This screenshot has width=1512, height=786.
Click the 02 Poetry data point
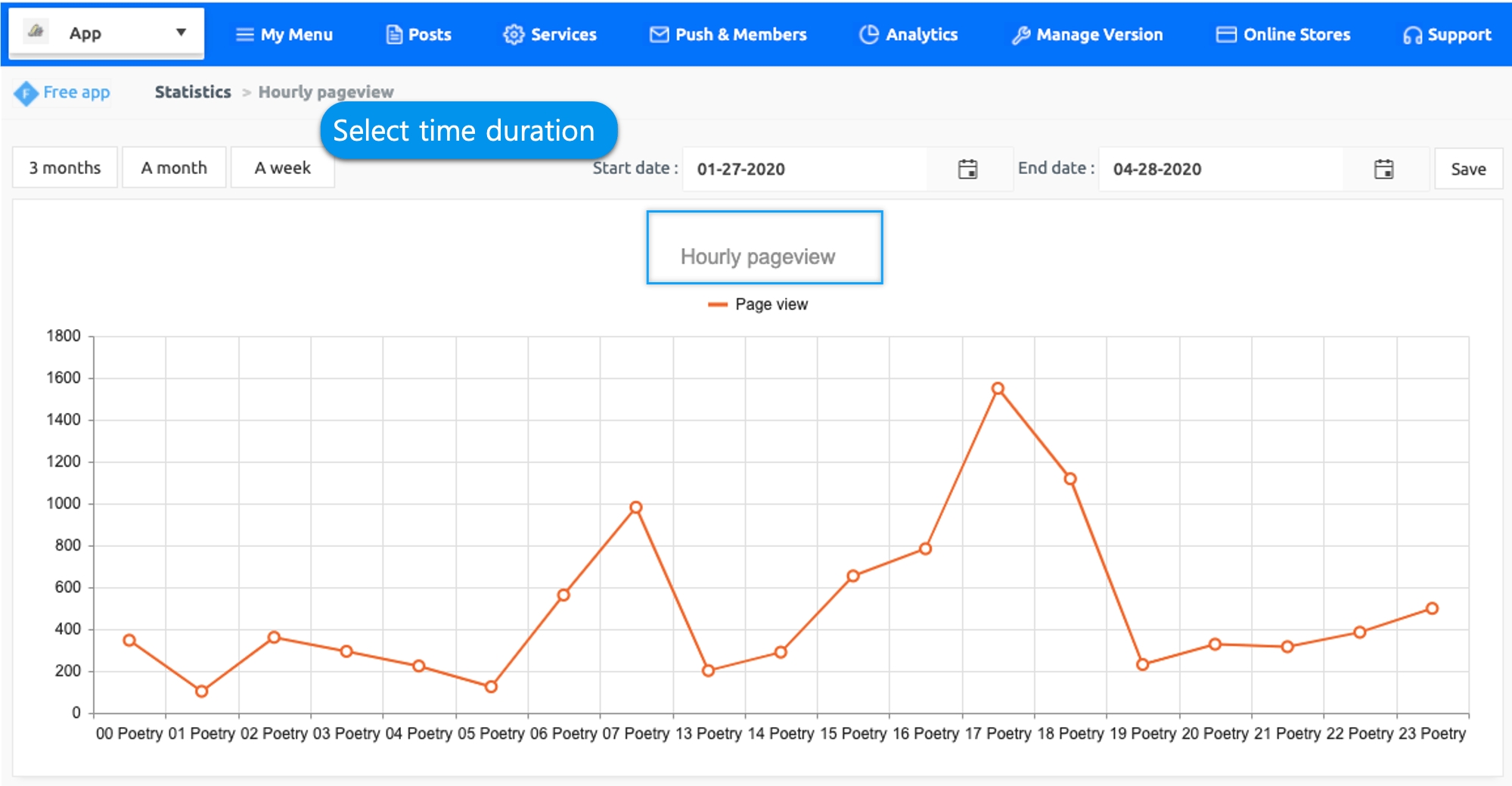(274, 637)
